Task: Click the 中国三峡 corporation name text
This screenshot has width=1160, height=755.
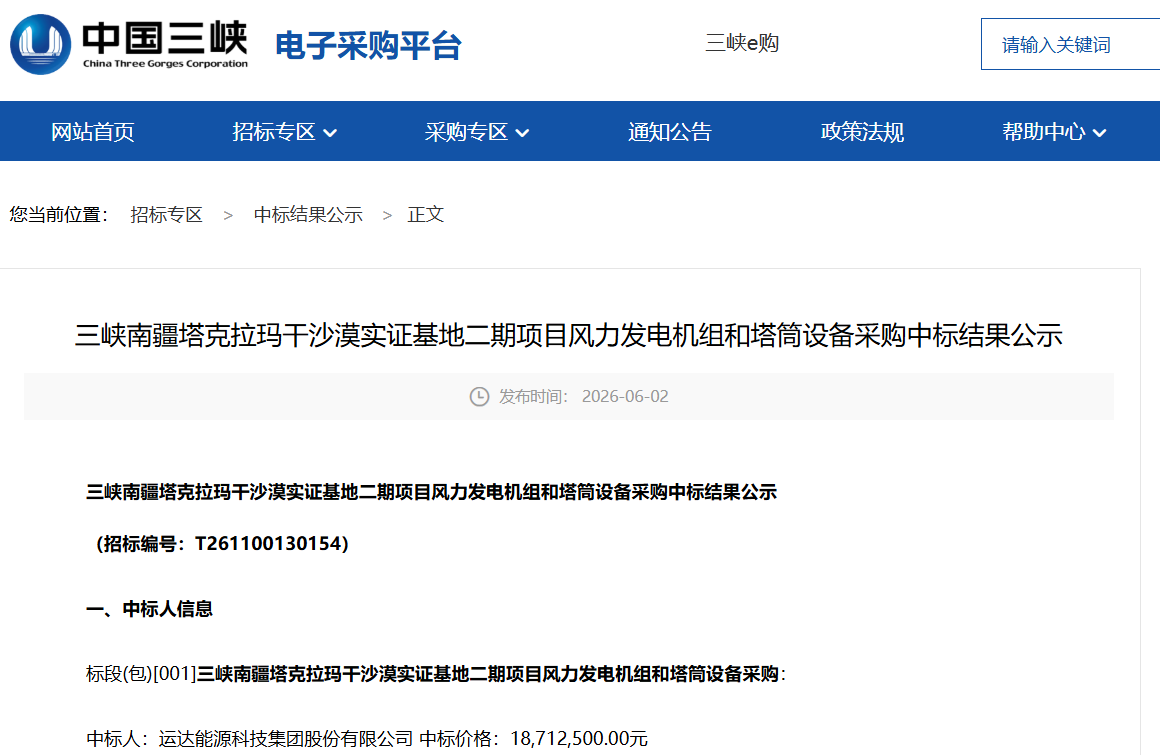Action: click(165, 38)
